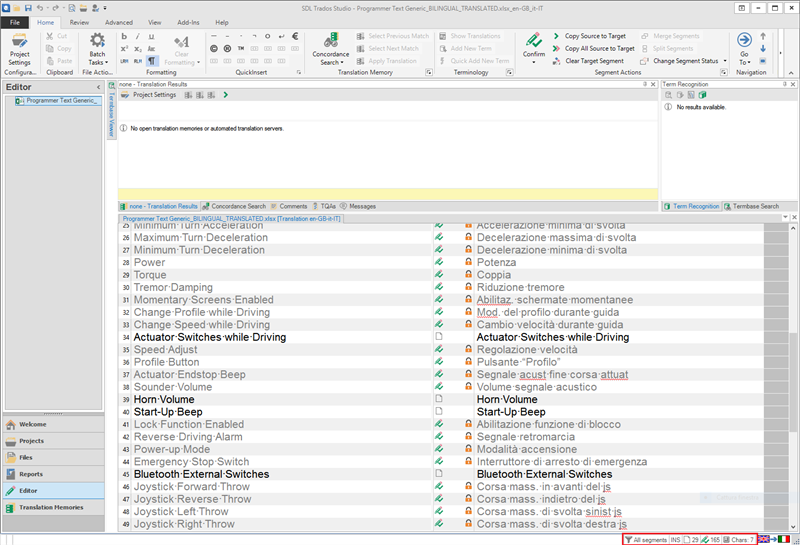This screenshot has width=800, height=545.
Task: Insert the Euro symbol
Action: (295, 36)
